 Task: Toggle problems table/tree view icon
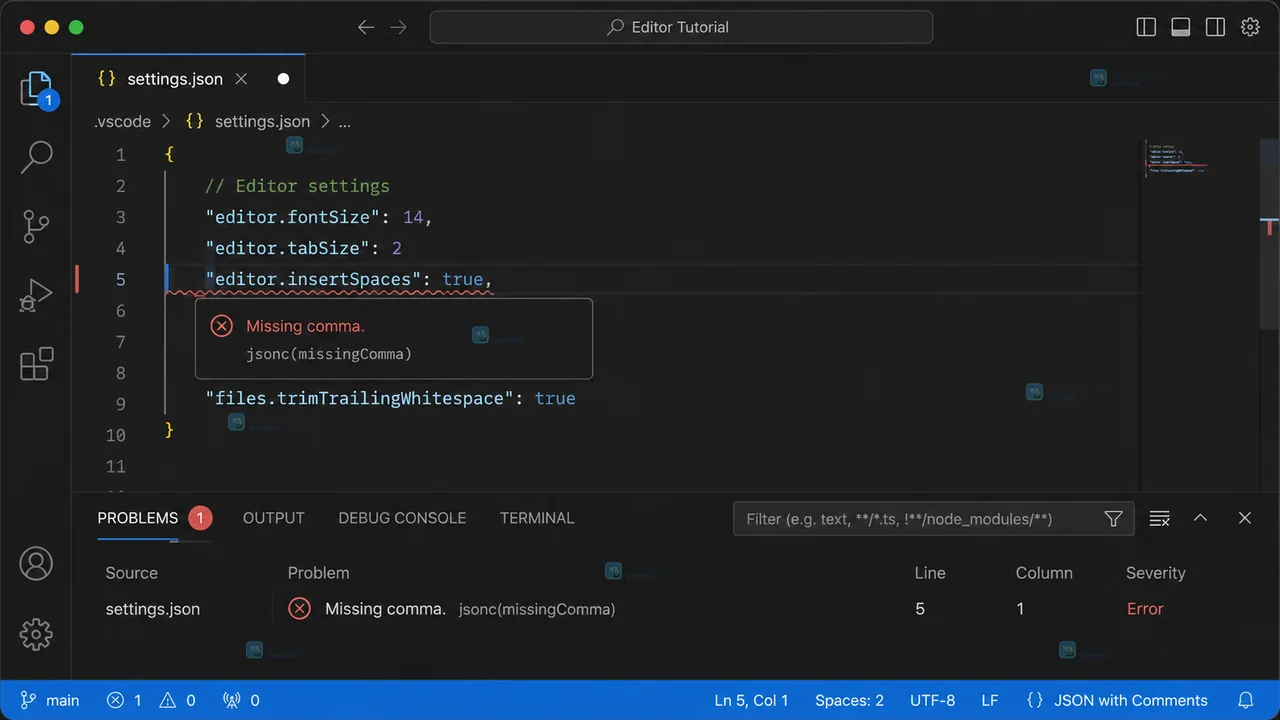pos(1159,518)
